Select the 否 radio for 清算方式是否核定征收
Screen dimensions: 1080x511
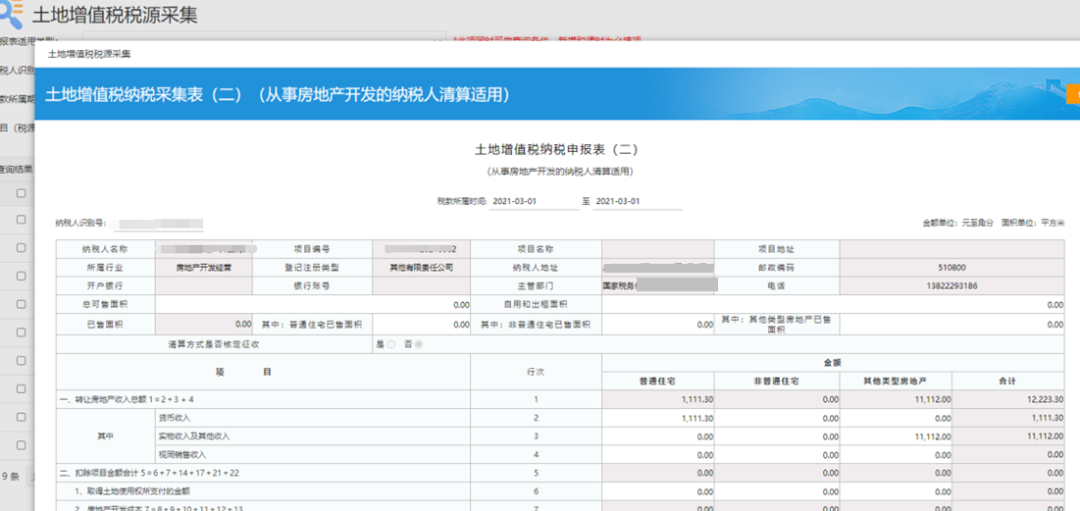click(x=419, y=344)
